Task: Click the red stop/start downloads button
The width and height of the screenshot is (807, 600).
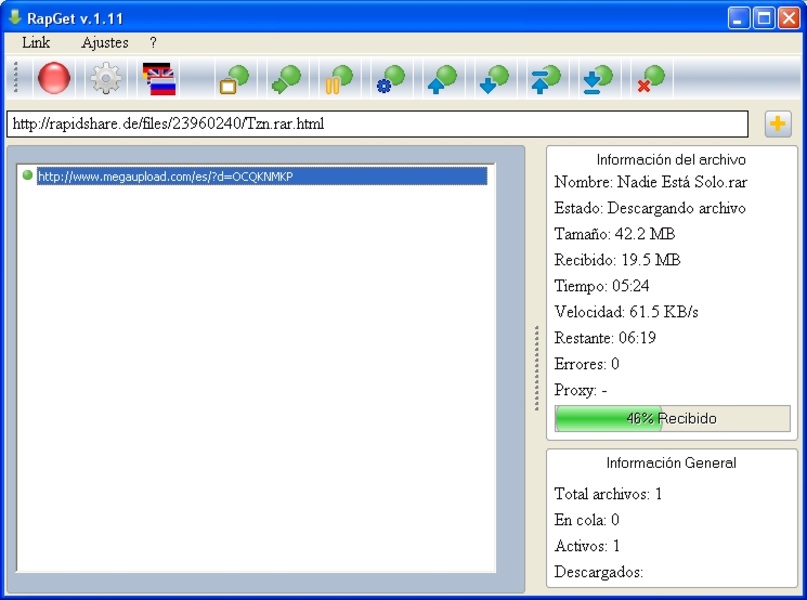Action: (x=54, y=78)
